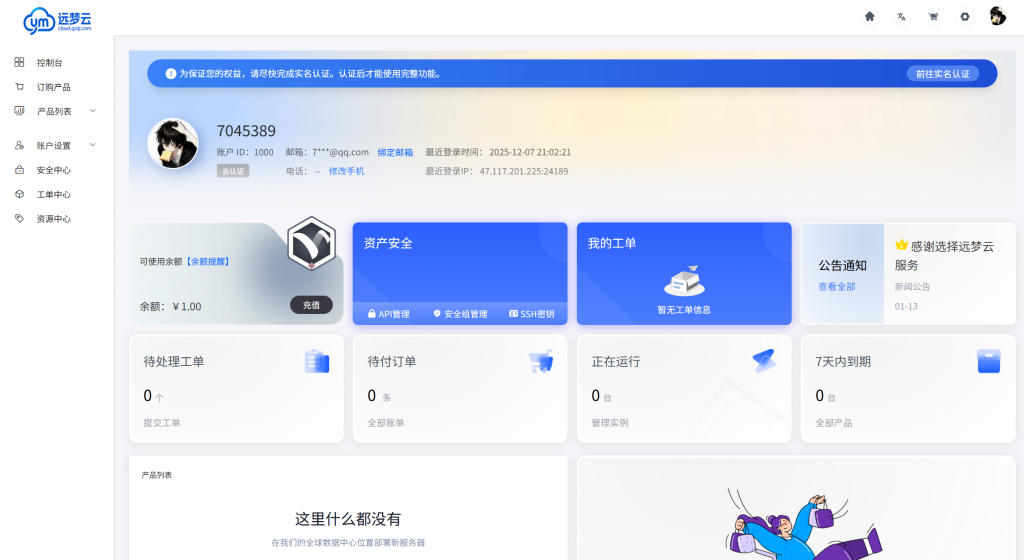Click 全部产品 on the 7天内到期 card
1024x560 pixels.
[x=834, y=423]
